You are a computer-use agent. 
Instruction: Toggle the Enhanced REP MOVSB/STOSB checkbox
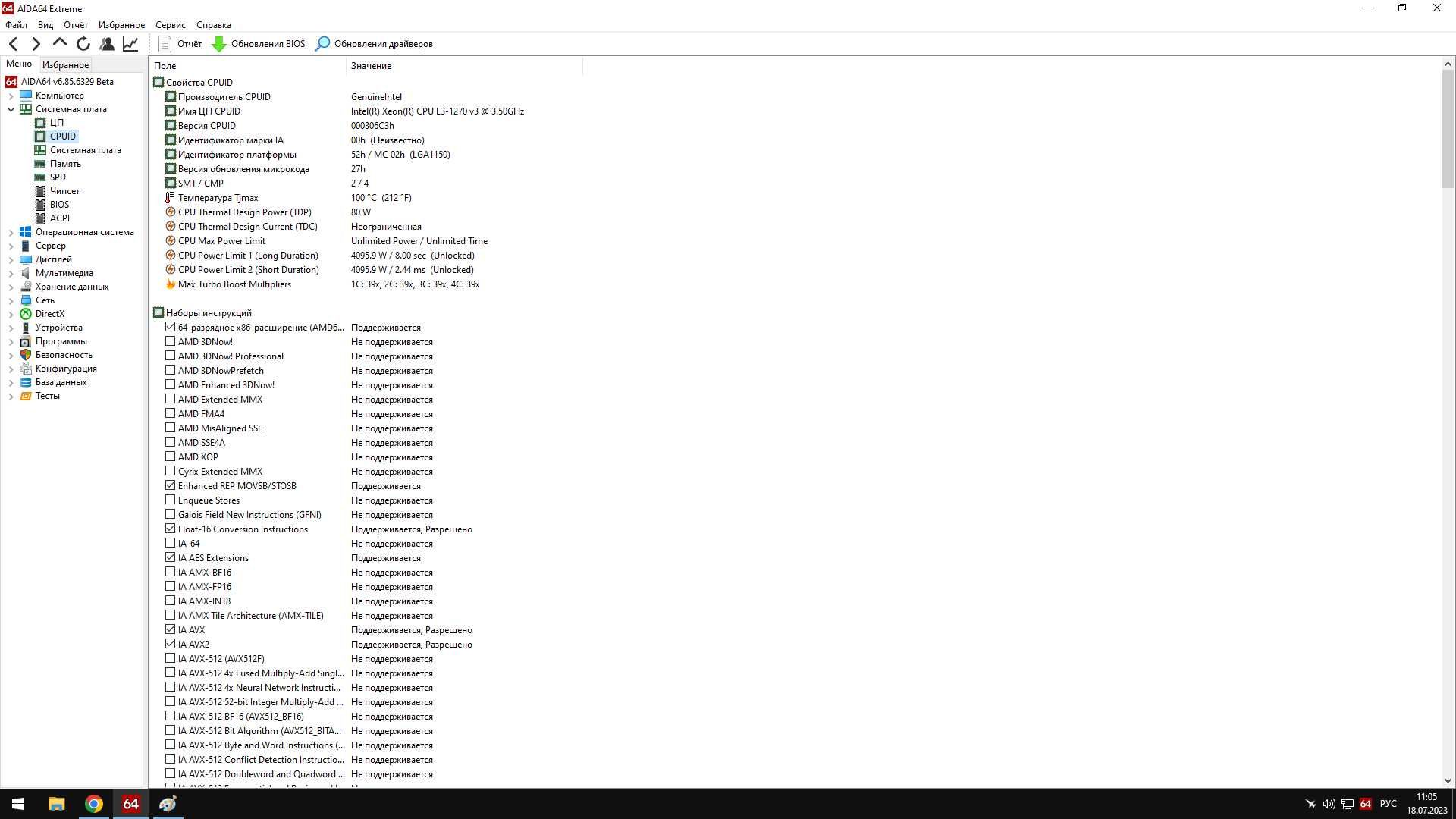click(170, 486)
